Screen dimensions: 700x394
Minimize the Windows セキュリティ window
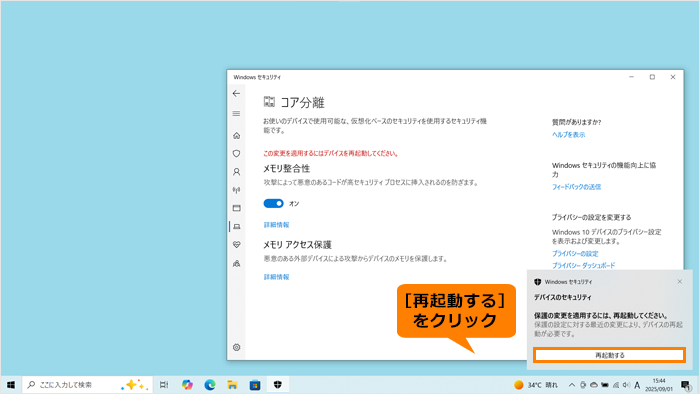coord(631,77)
